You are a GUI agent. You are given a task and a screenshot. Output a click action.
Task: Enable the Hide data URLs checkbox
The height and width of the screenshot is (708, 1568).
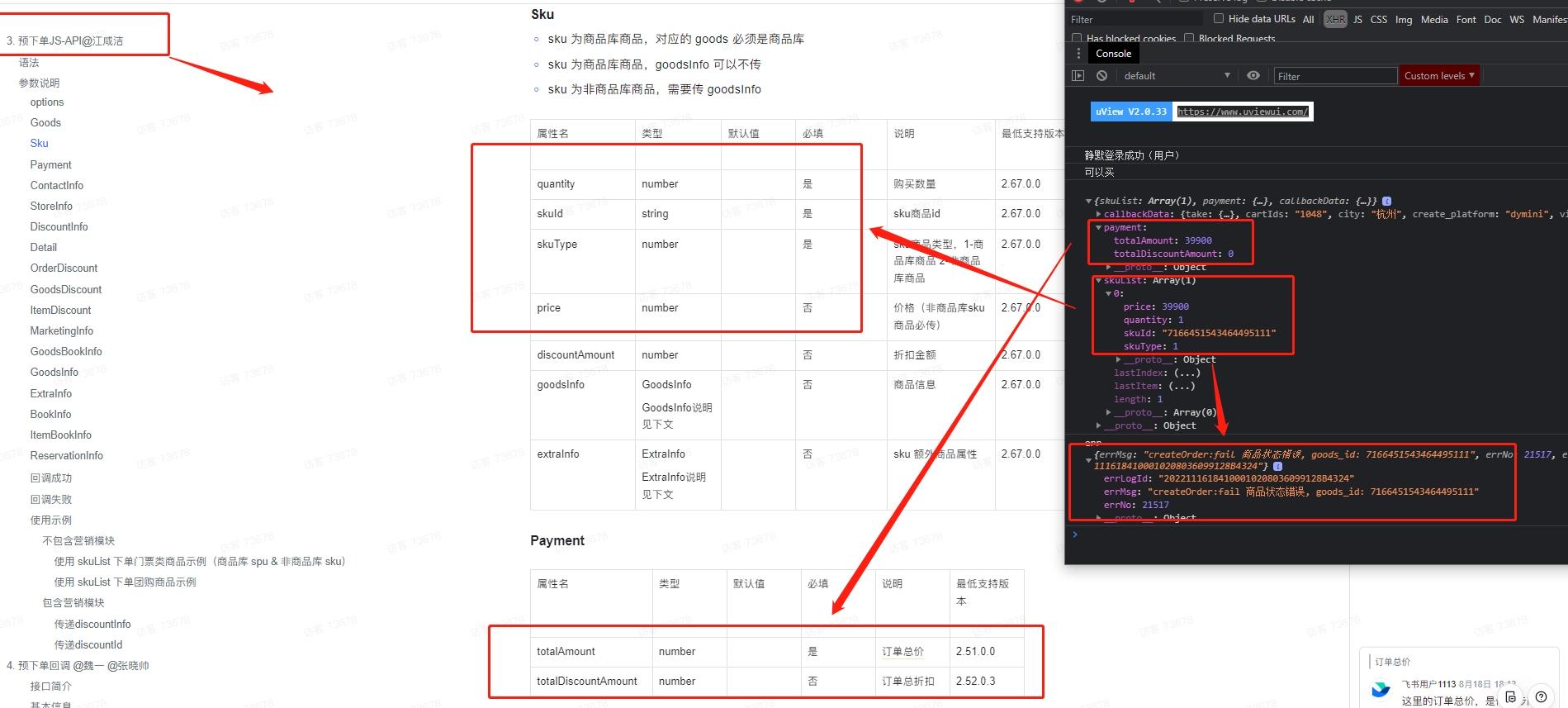tap(1218, 18)
